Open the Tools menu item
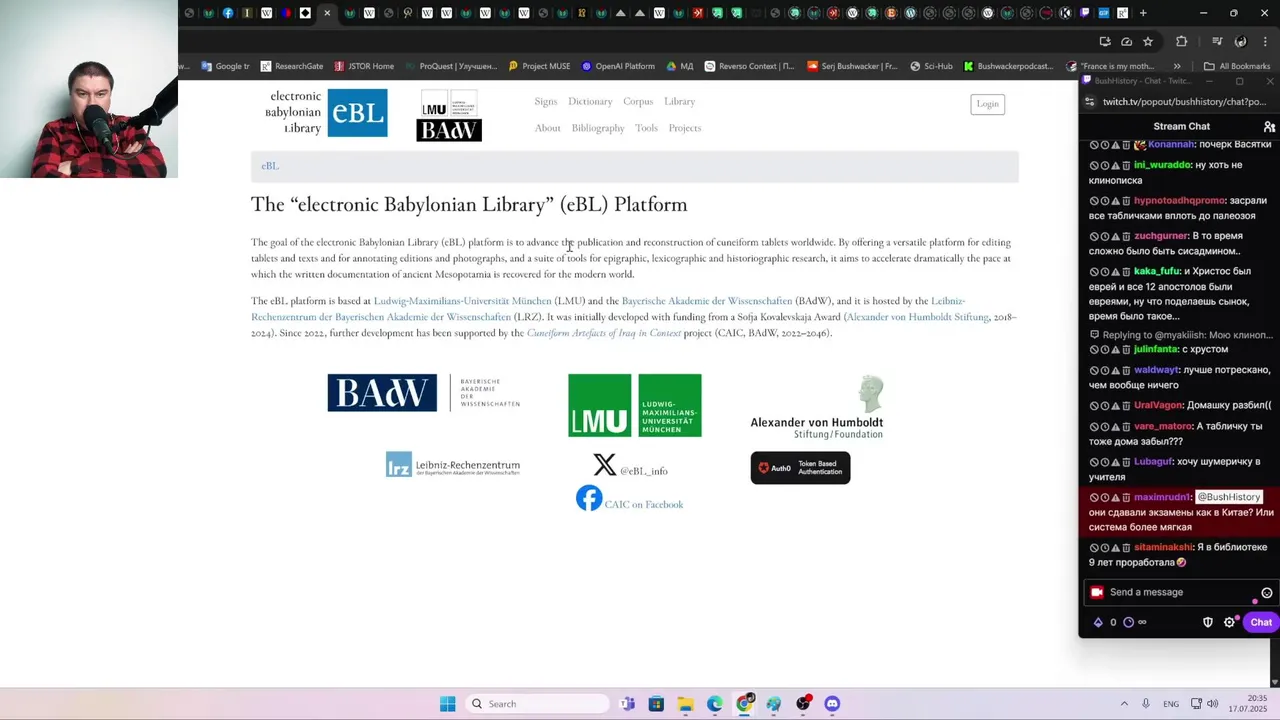 tap(646, 128)
